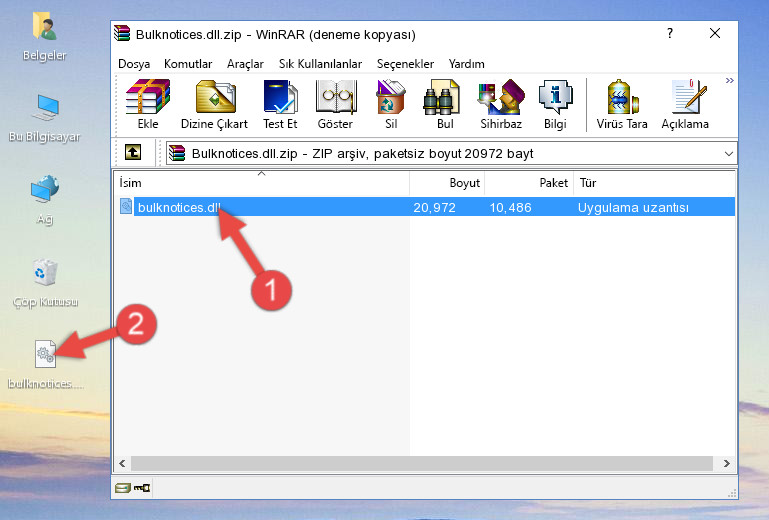Open the Göster viewer icon
769x520 pixels.
335,104
